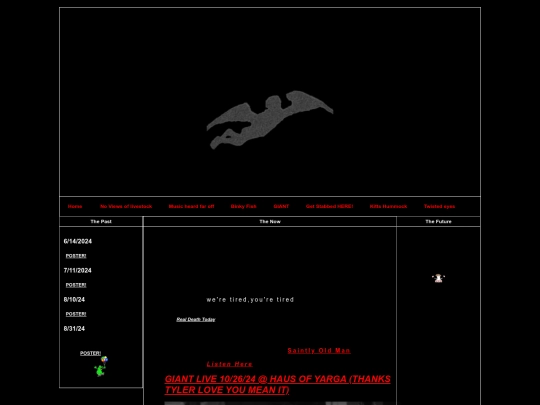Open POSTER! link under 8/10/24
The width and height of the screenshot is (540, 405).
tap(76, 314)
